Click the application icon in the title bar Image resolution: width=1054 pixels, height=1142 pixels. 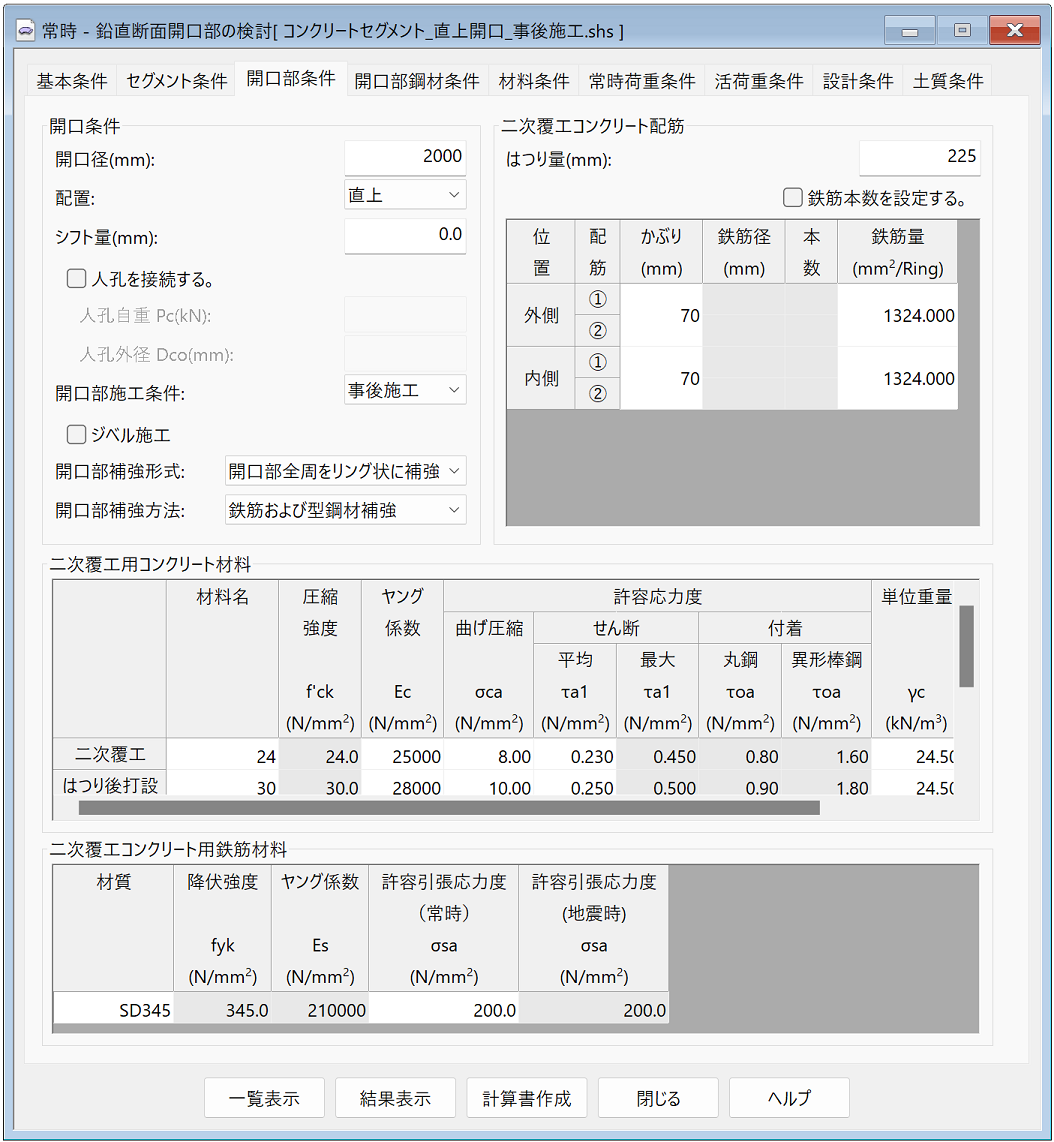point(26,29)
